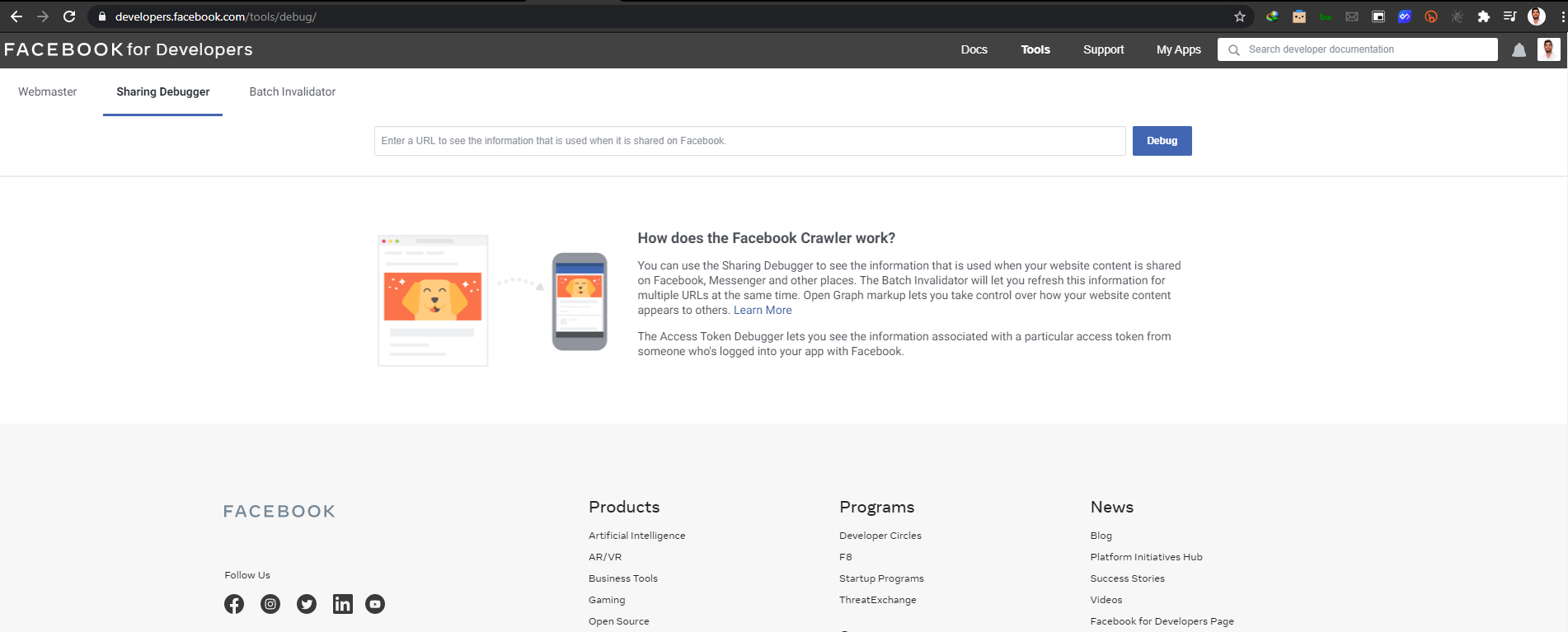Open the Artificial Intelligence product link
The image size is (1568, 632).
coord(637,536)
